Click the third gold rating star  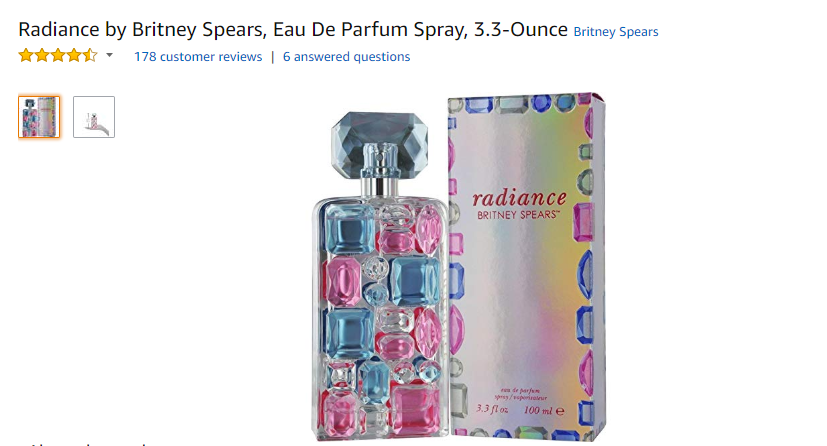[x=58, y=55]
